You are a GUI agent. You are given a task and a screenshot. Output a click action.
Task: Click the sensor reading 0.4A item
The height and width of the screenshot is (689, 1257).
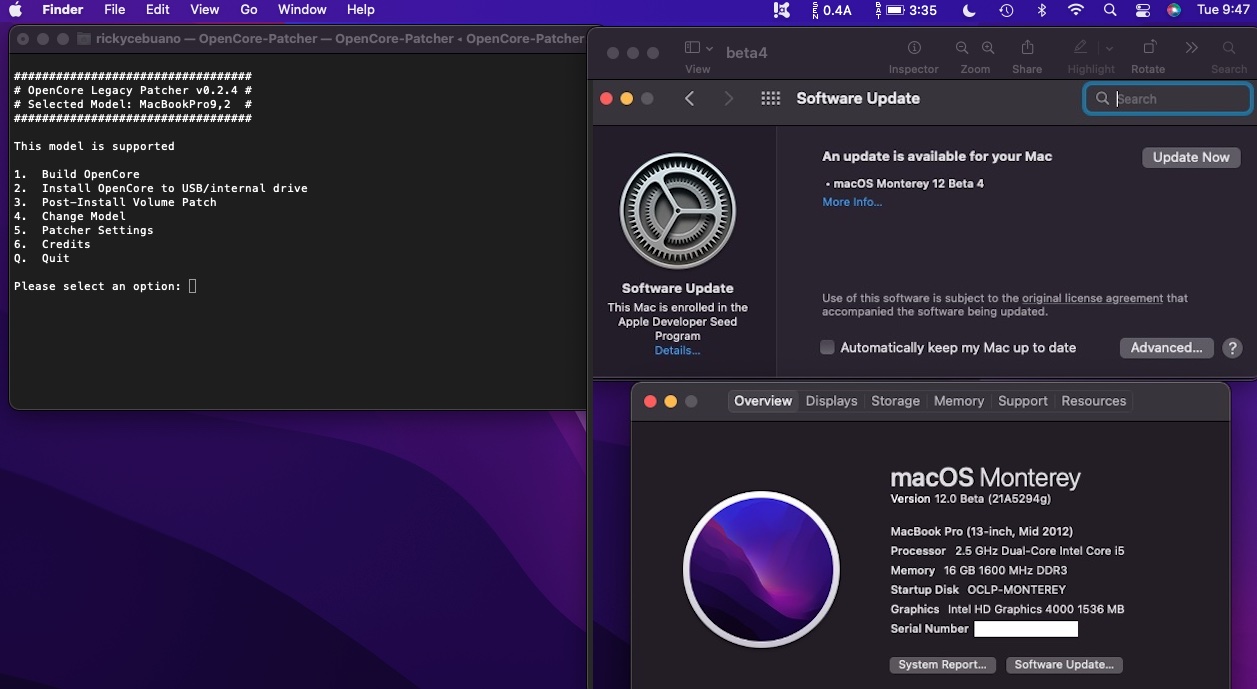[831, 10]
